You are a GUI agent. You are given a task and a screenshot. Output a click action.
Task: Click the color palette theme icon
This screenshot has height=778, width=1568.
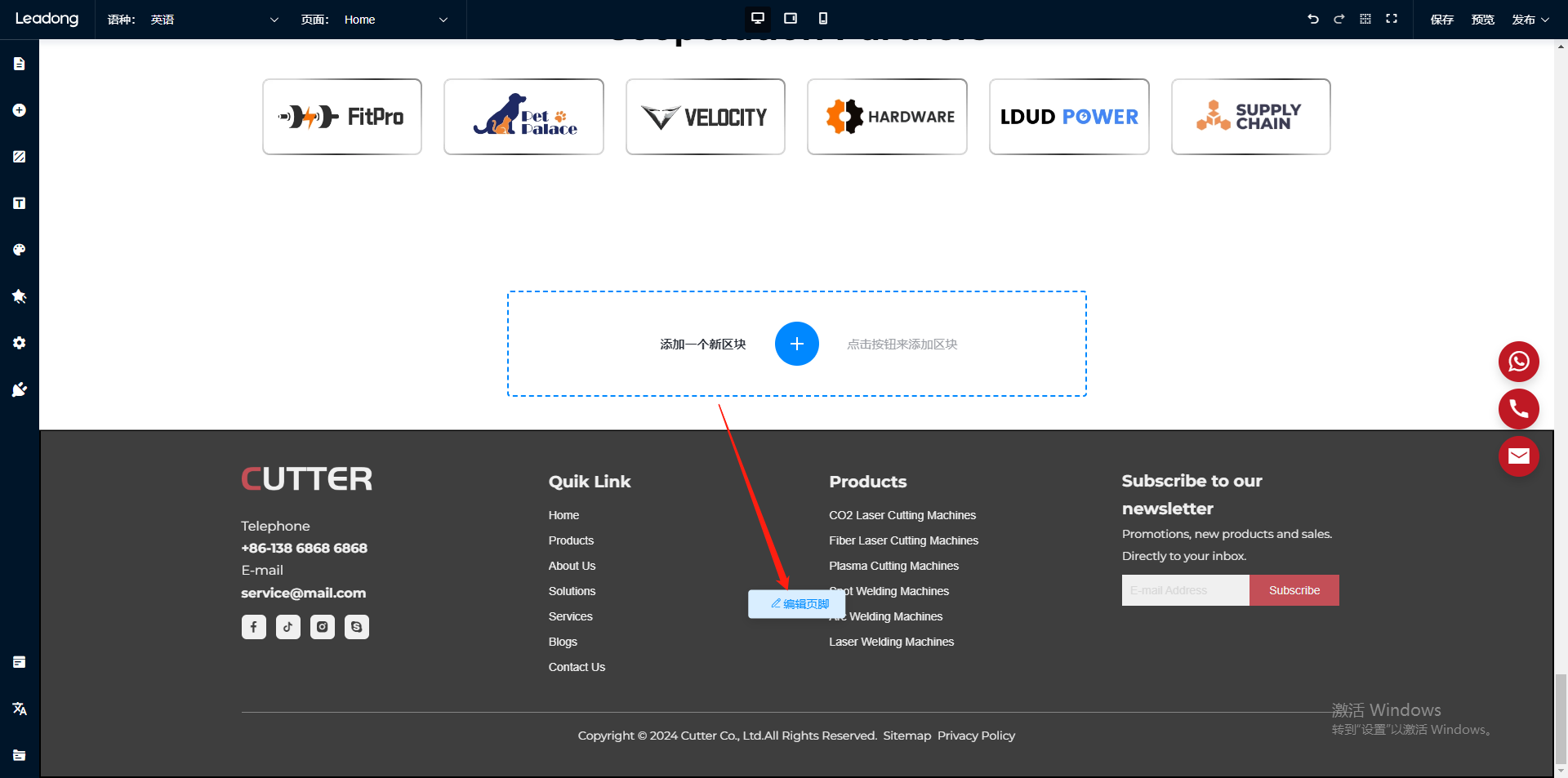[20, 250]
